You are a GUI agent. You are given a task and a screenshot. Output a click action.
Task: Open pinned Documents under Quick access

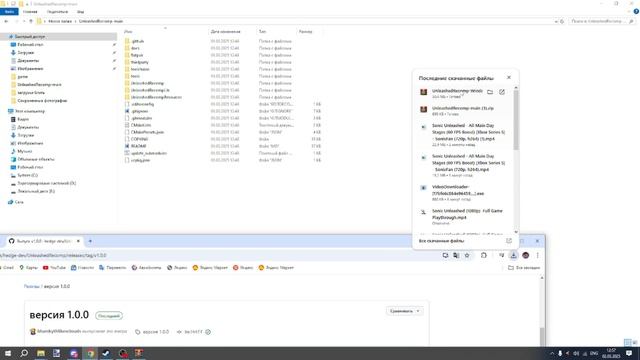[28, 60]
